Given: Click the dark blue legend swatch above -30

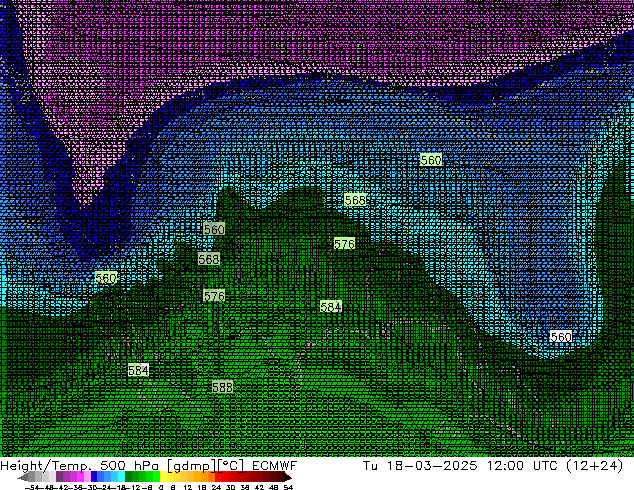Looking at the screenshot, I should click(94, 477).
